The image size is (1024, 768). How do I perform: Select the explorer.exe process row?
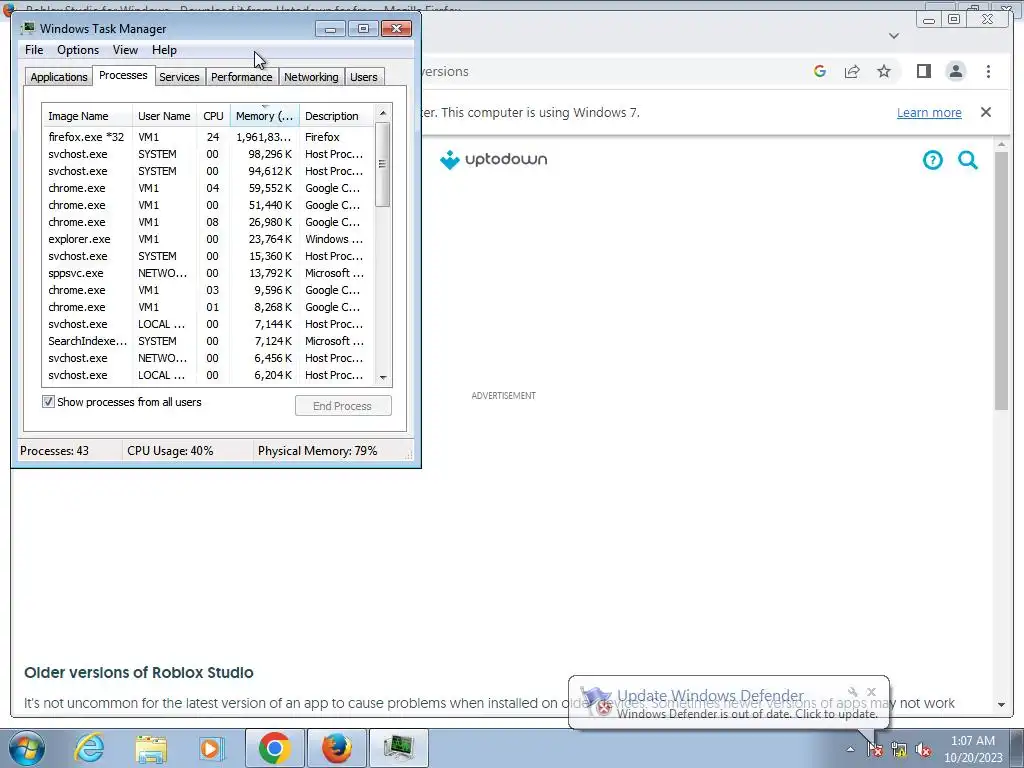[x=208, y=239]
